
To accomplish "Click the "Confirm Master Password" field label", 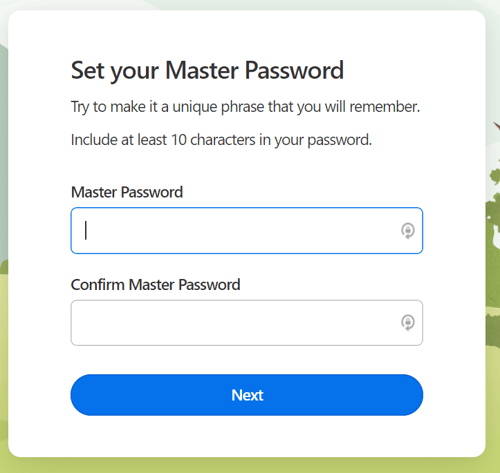I will pyautogui.click(x=156, y=285).
